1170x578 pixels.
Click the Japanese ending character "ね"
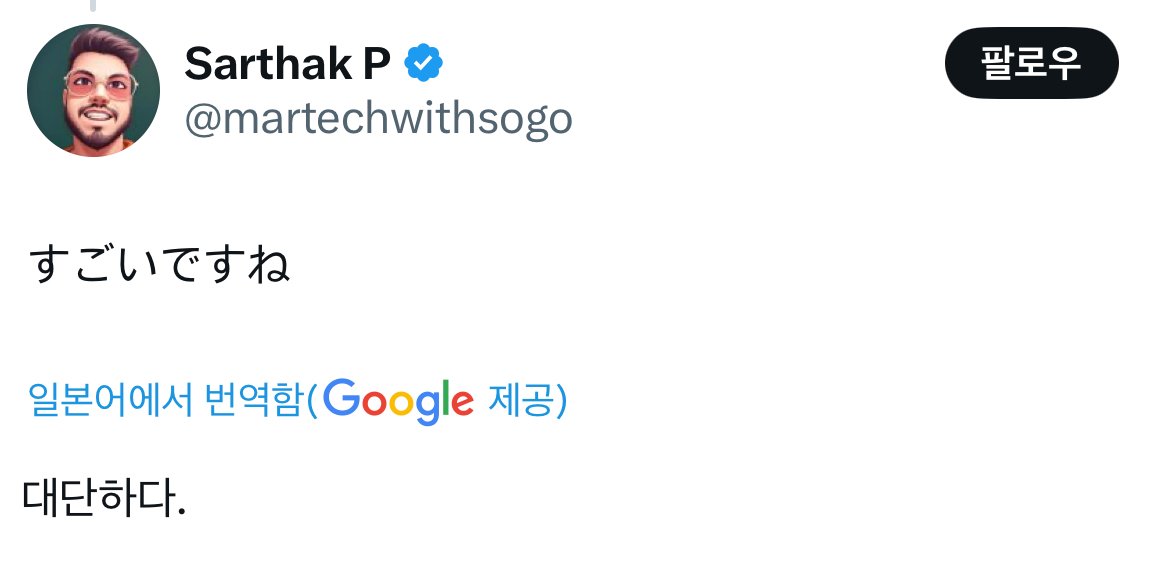click(269, 266)
